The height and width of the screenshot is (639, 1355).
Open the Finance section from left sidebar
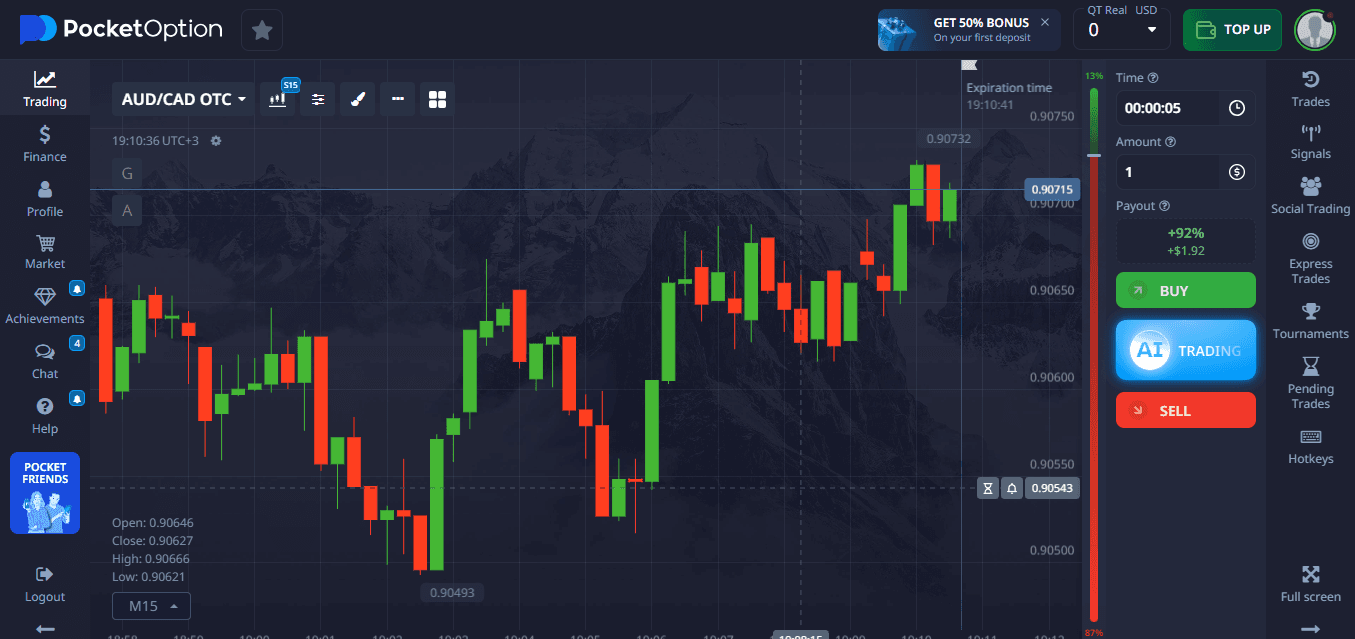tap(44, 145)
